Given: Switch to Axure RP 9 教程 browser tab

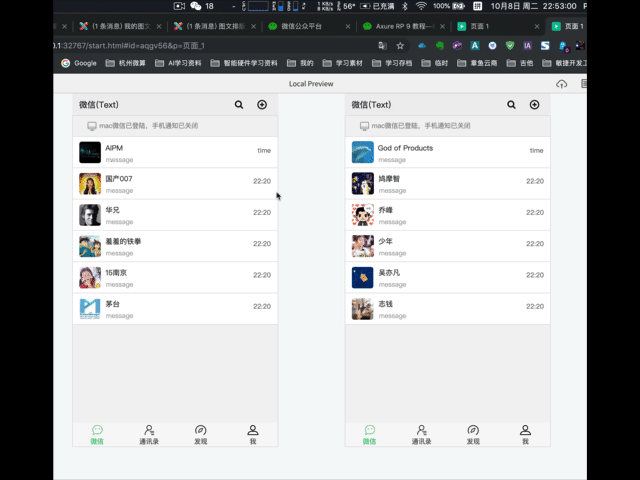Looking at the screenshot, I should tap(404, 26).
